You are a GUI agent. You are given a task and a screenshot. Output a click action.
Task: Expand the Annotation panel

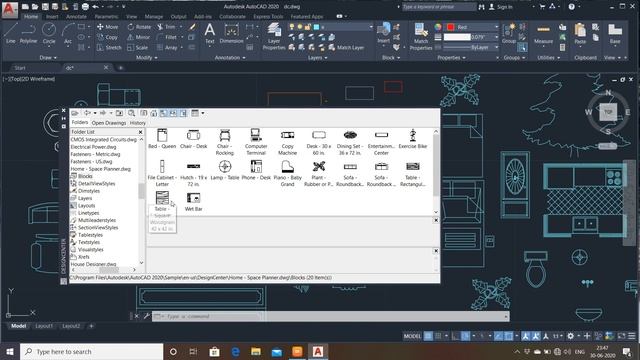230,58
